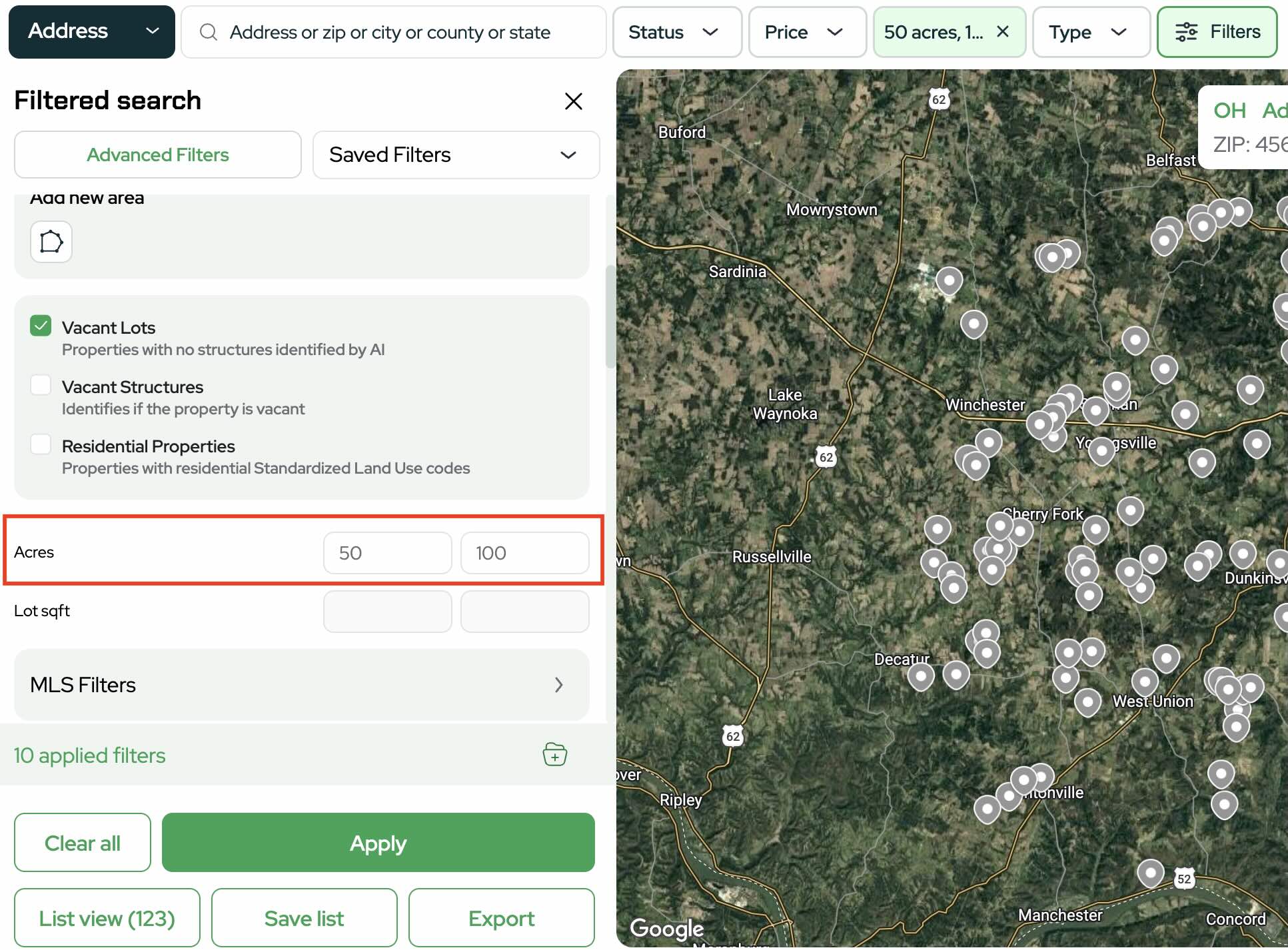
Task: Check the Residential Properties checkbox
Action: [x=41, y=444]
